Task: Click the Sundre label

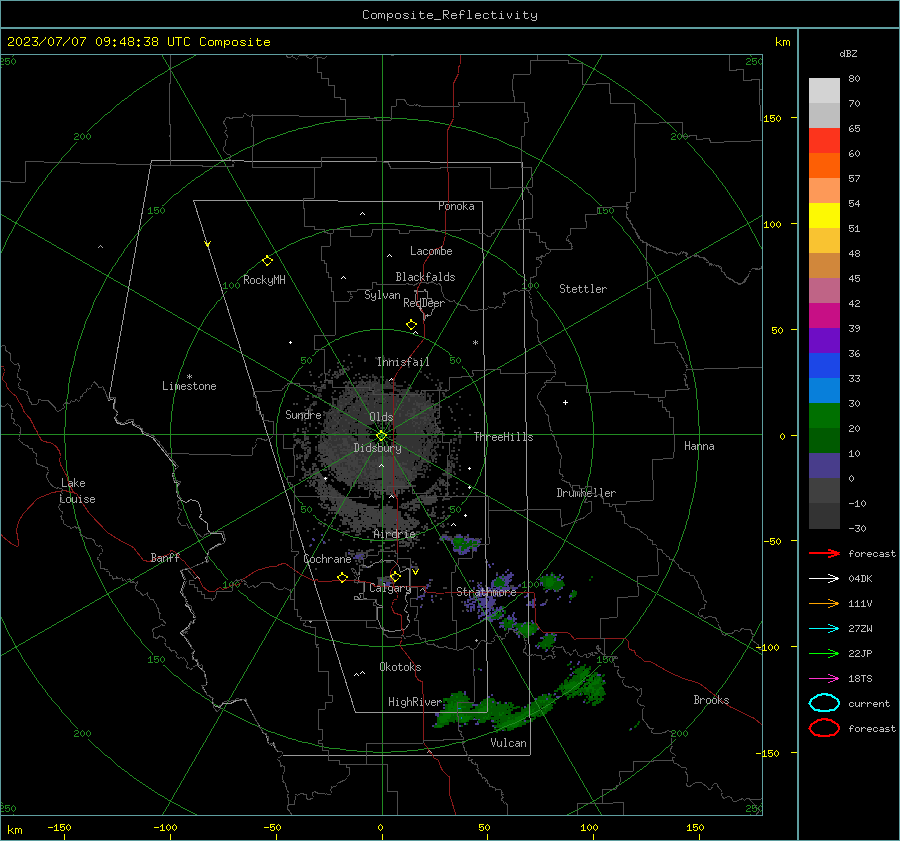Action: pos(303,414)
